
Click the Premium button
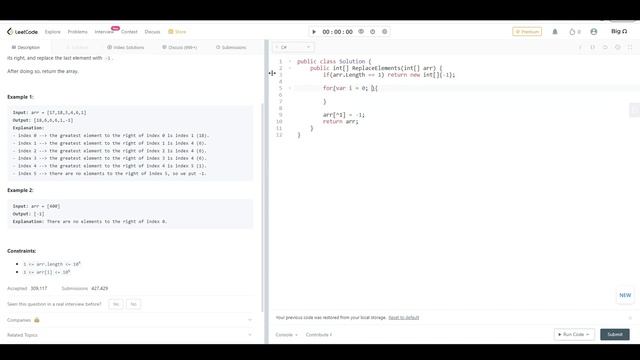pyautogui.click(x=527, y=31)
